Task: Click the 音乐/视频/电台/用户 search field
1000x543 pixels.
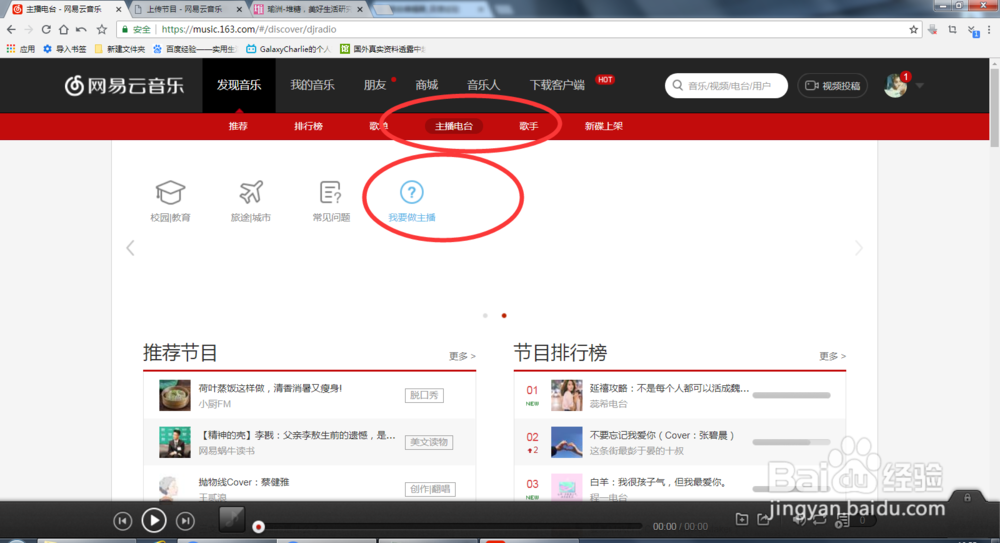Action: click(726, 86)
